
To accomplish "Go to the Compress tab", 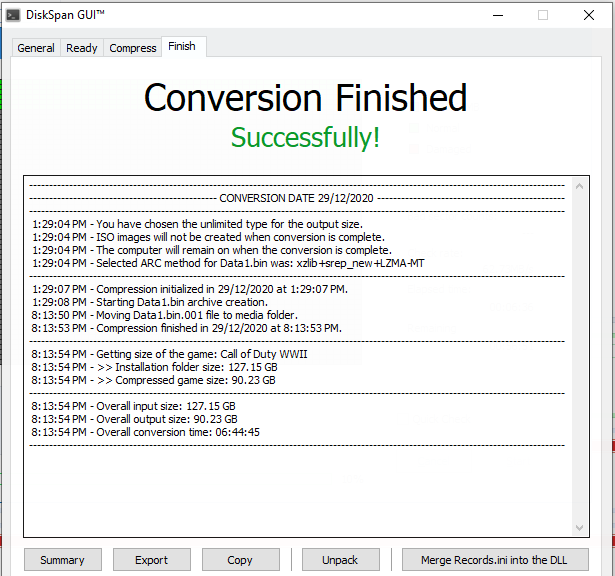I will click(x=133, y=48).
